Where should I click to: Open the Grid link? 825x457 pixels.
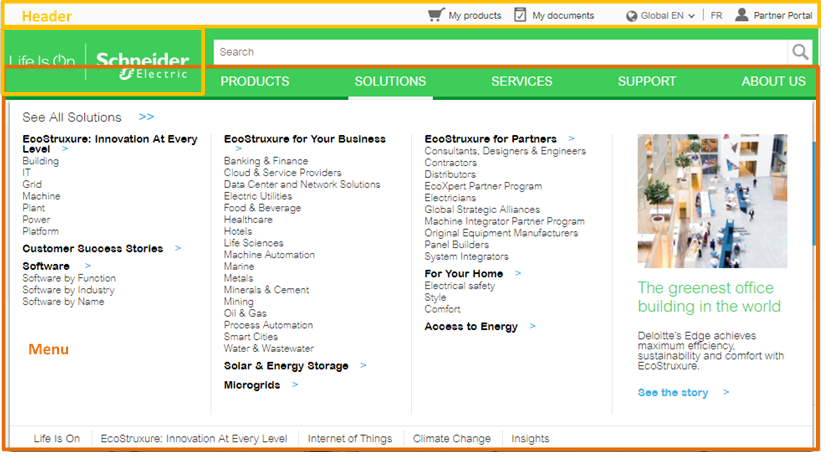coord(32,185)
